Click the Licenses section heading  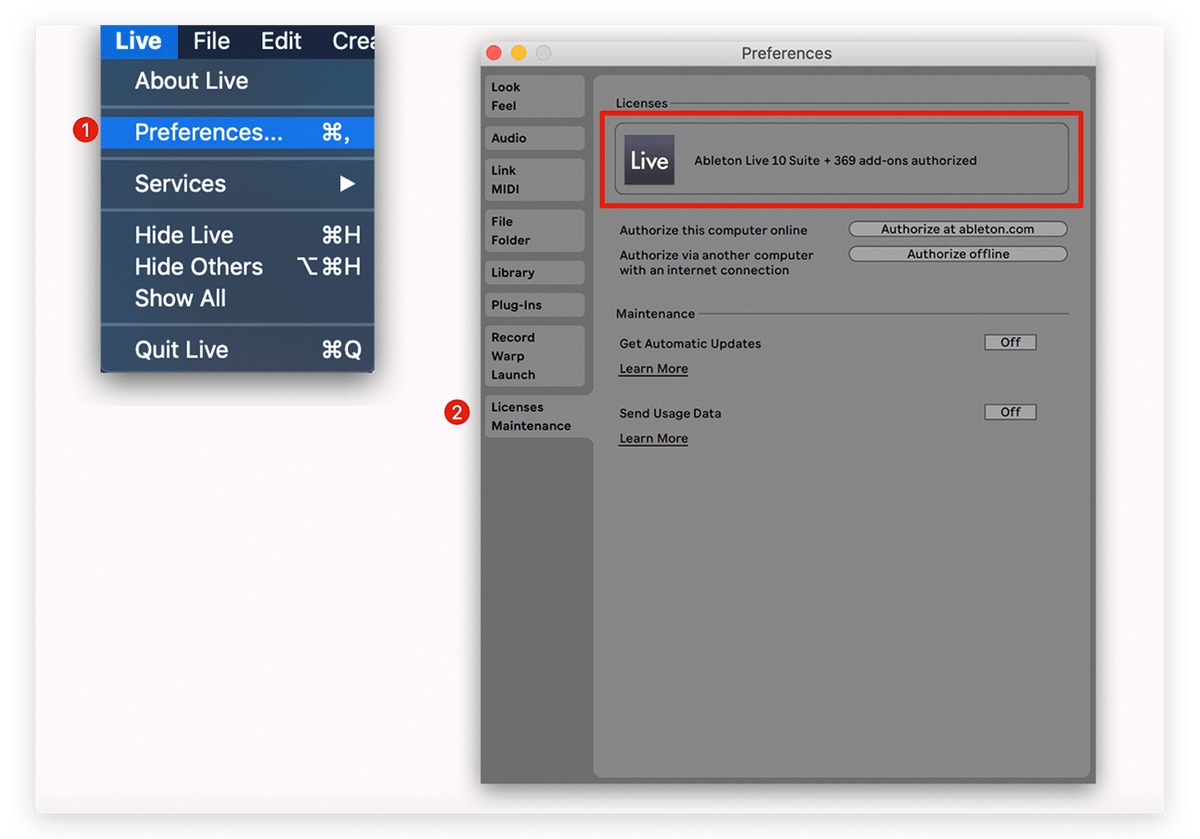641,103
